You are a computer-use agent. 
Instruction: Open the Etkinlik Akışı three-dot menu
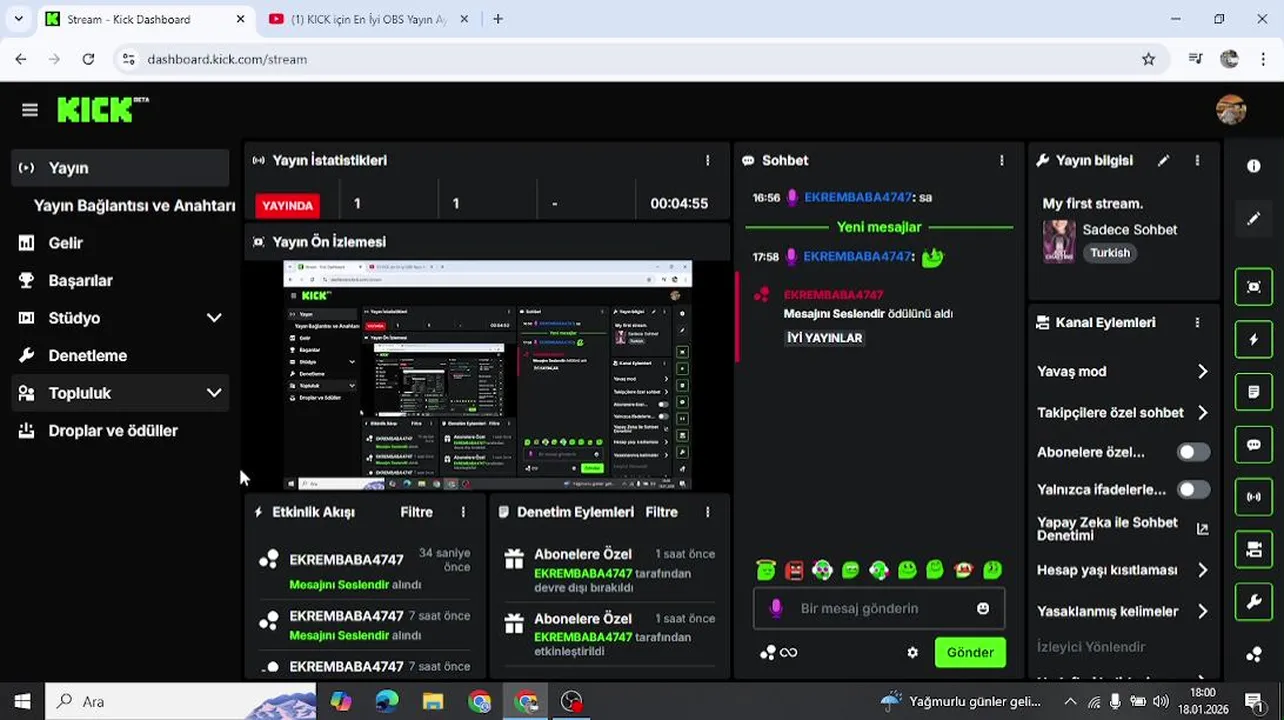[x=462, y=512]
